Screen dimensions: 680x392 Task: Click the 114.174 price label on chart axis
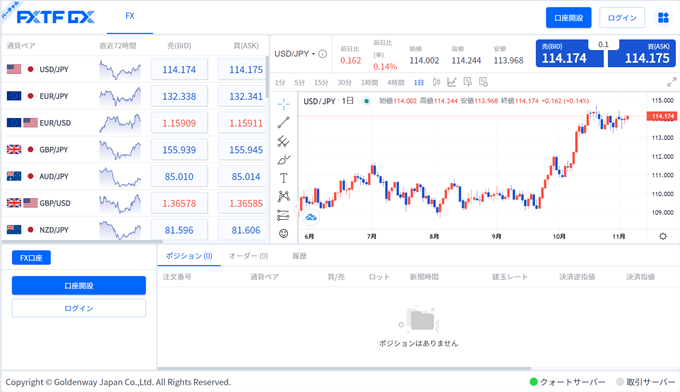(661, 116)
